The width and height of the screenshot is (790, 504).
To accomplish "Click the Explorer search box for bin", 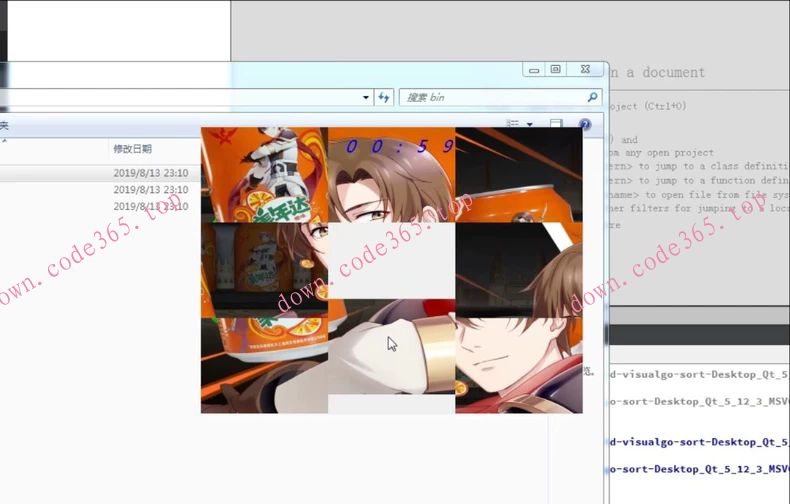I will coord(490,98).
